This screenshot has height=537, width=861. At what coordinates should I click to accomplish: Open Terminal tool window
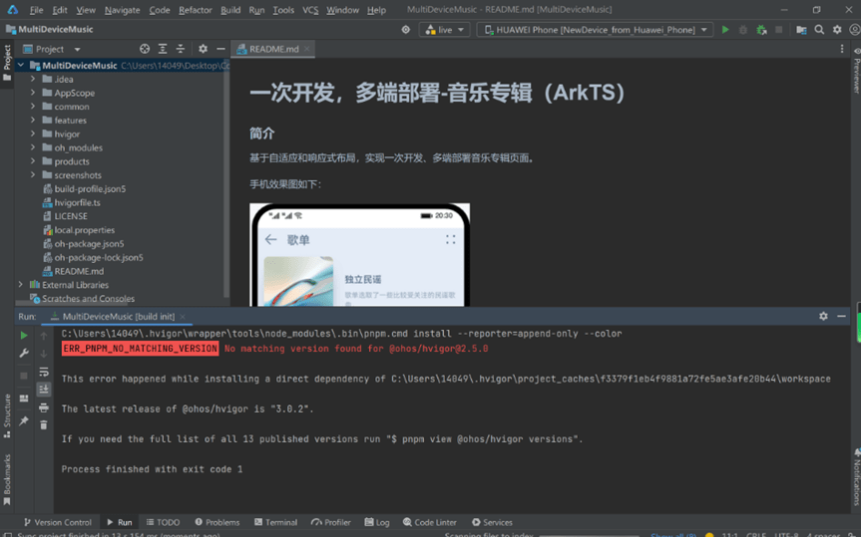(x=276, y=522)
